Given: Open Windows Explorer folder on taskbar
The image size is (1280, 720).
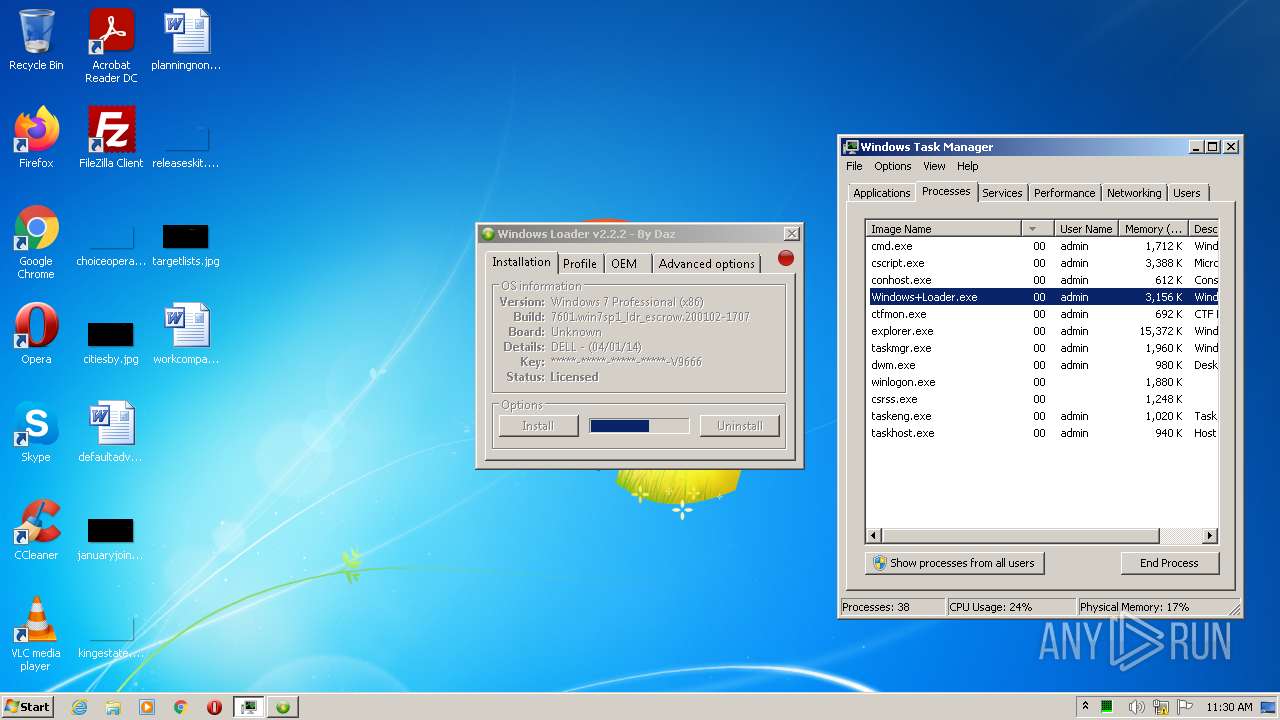Looking at the screenshot, I should tap(113, 707).
